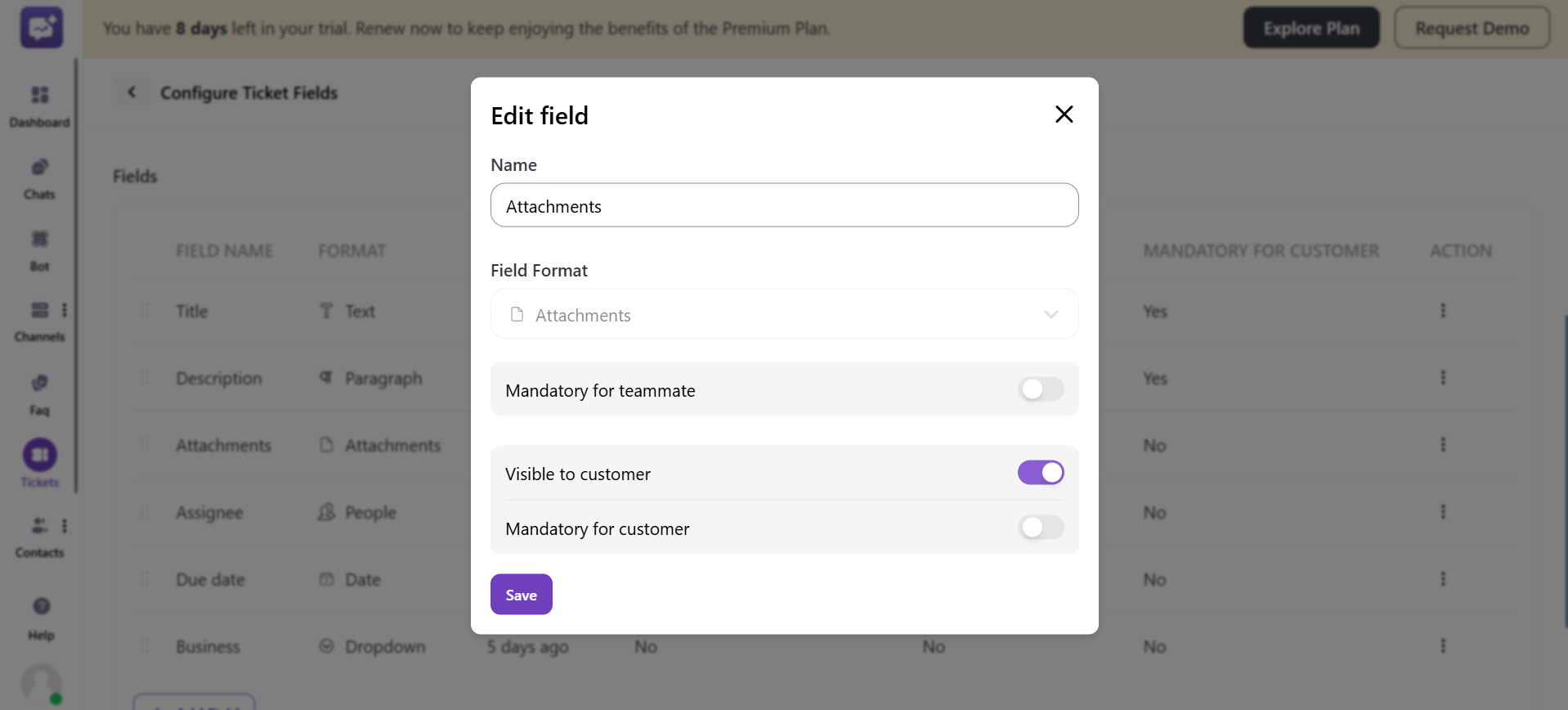The height and width of the screenshot is (710, 1568).
Task: Open action menu for Assignee row
Action: click(x=1442, y=512)
